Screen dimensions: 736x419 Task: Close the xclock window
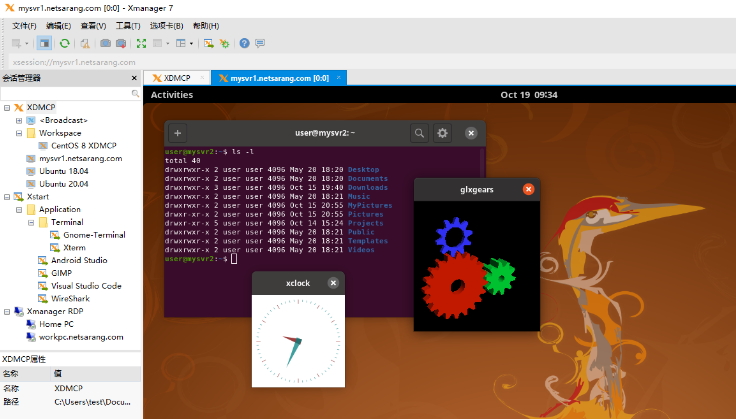pos(333,283)
